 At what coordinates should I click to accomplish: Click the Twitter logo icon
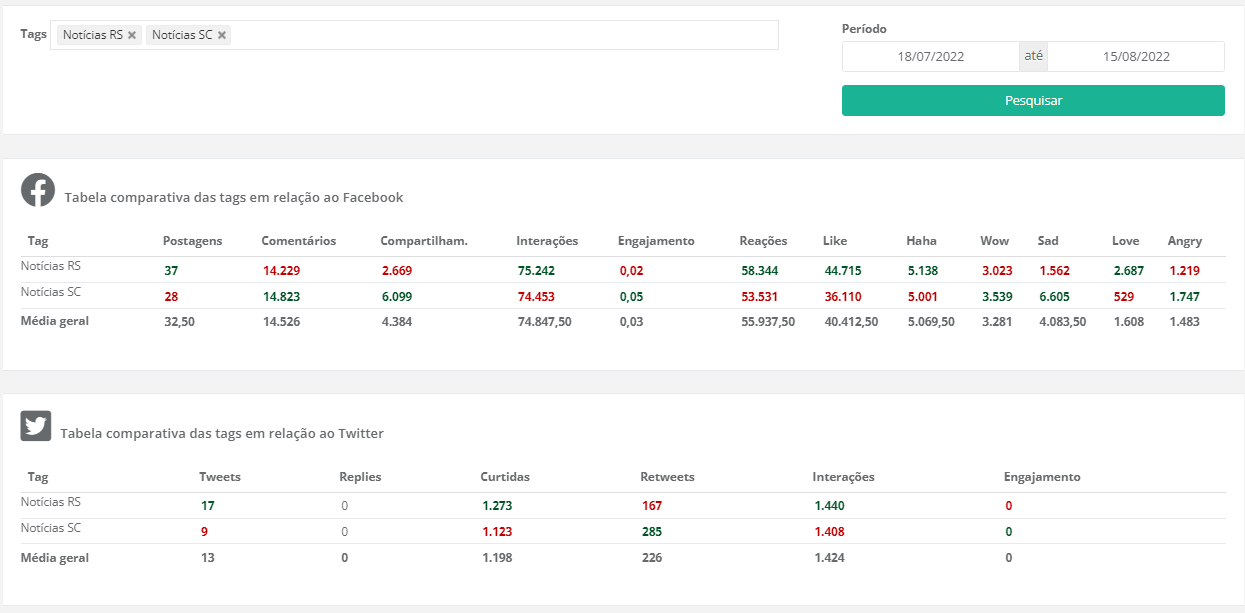pos(36,426)
